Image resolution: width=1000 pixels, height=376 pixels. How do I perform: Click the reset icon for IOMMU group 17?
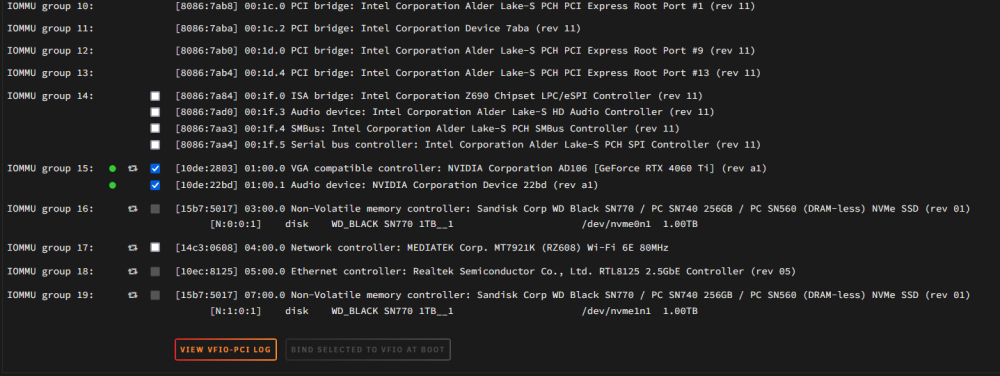point(133,247)
